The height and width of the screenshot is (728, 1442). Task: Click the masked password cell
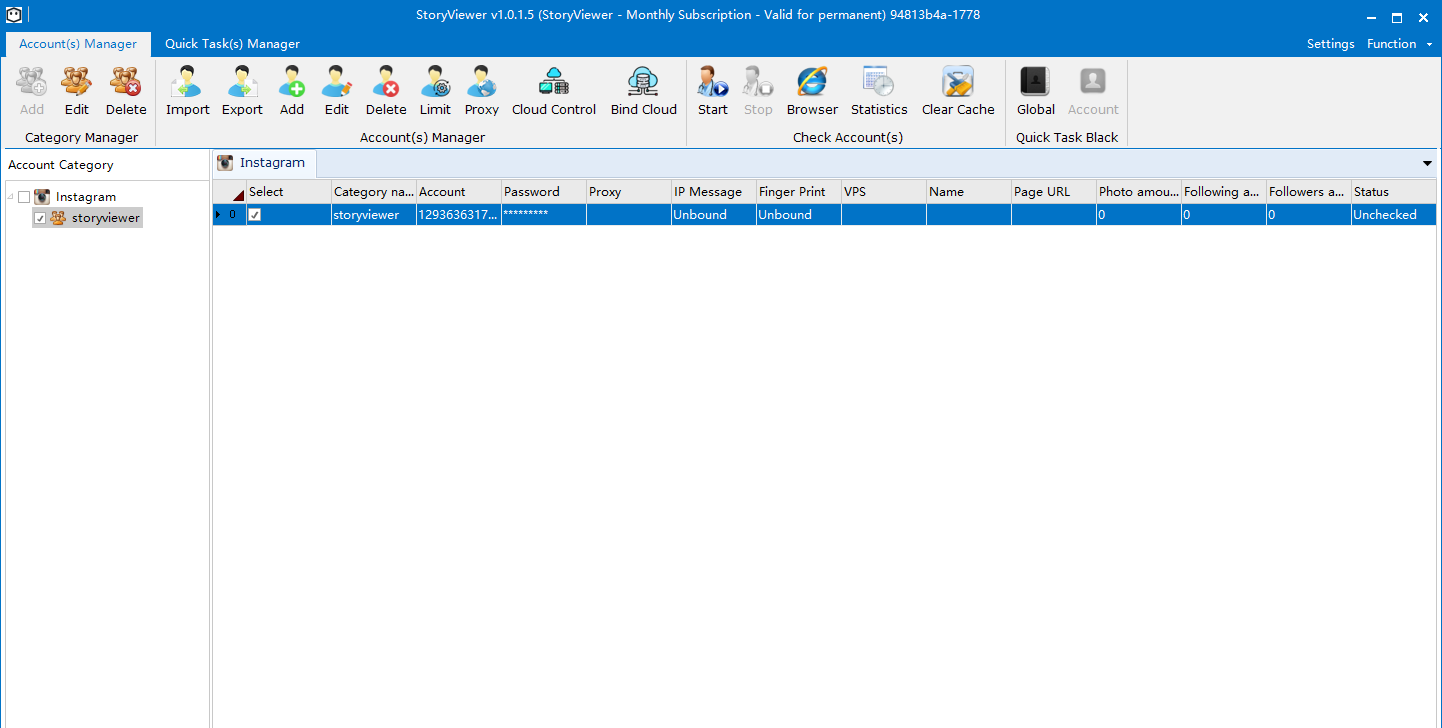pyautogui.click(x=543, y=215)
